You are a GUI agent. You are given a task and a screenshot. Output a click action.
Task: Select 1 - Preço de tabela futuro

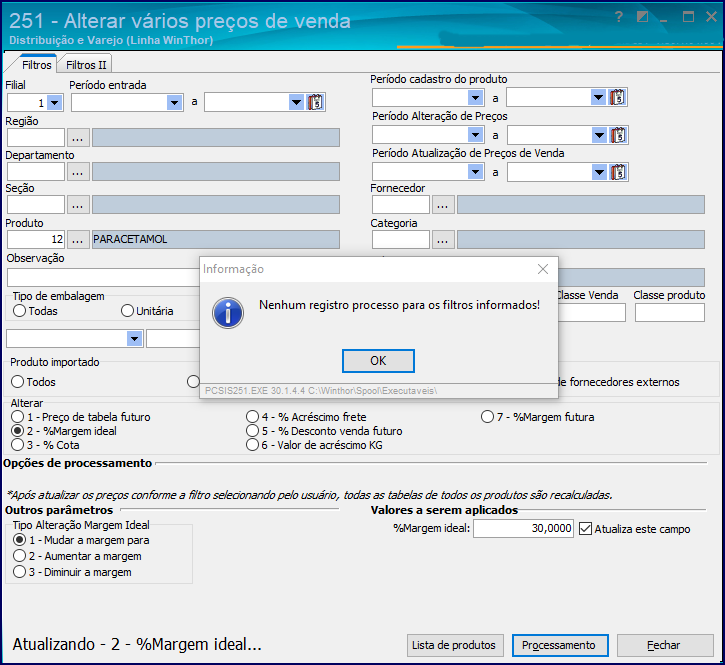tap(18, 417)
